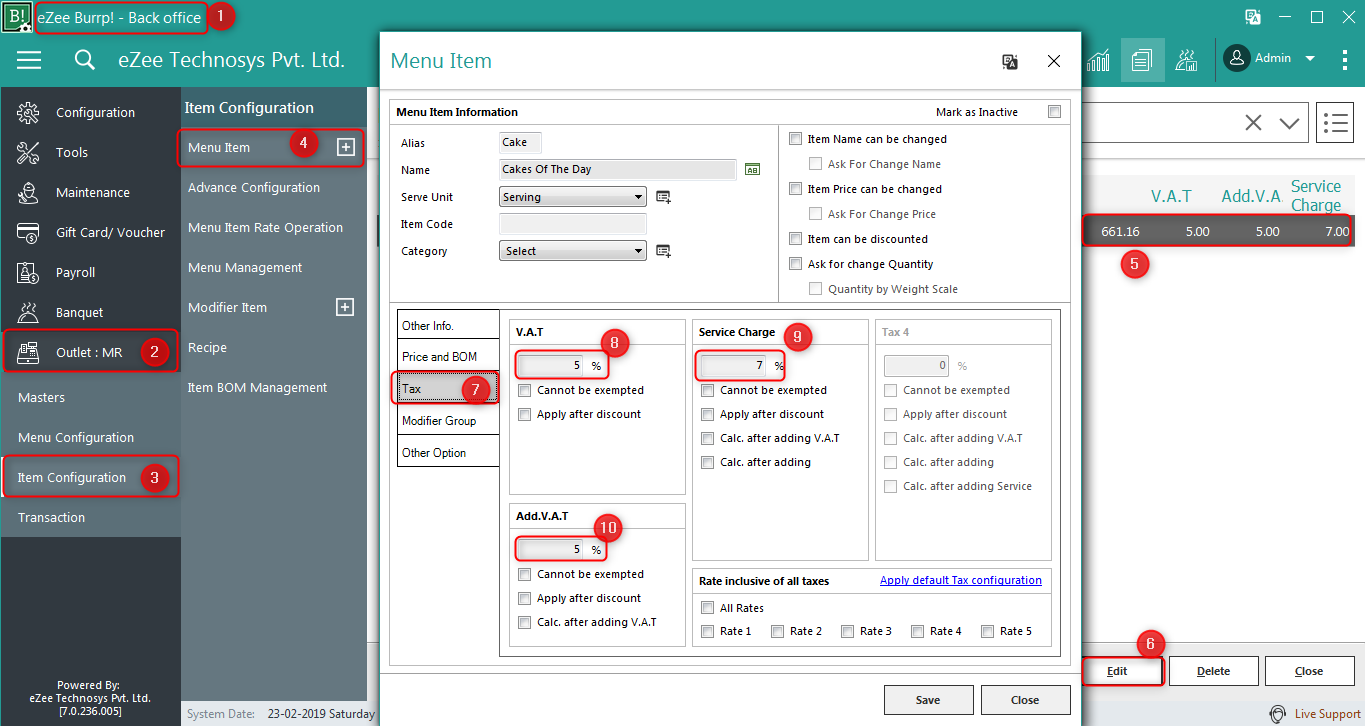
Task: Click the list view icon
Action: (1335, 123)
